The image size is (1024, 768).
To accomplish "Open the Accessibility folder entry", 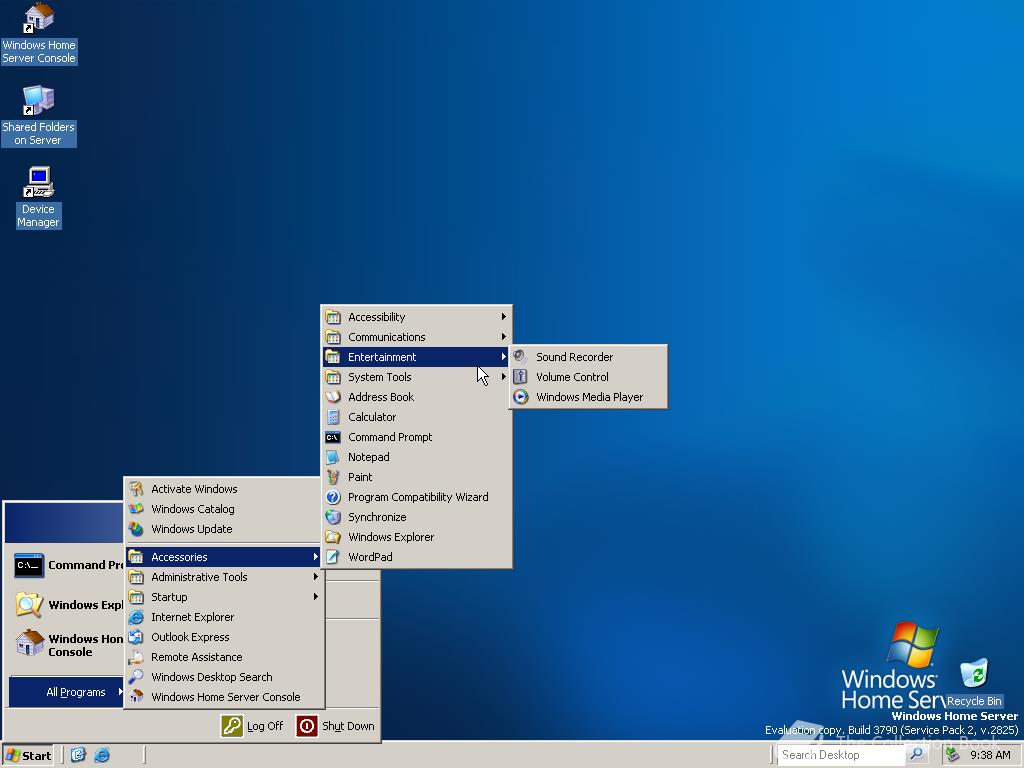I will (x=416, y=317).
